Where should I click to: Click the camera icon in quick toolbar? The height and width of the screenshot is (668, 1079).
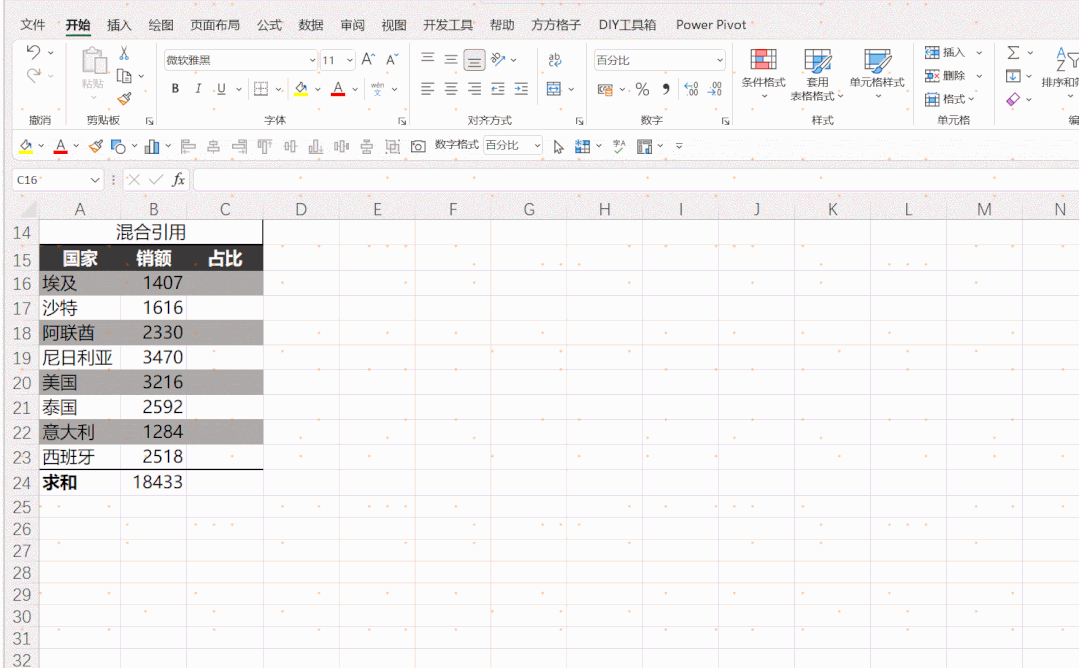418,146
